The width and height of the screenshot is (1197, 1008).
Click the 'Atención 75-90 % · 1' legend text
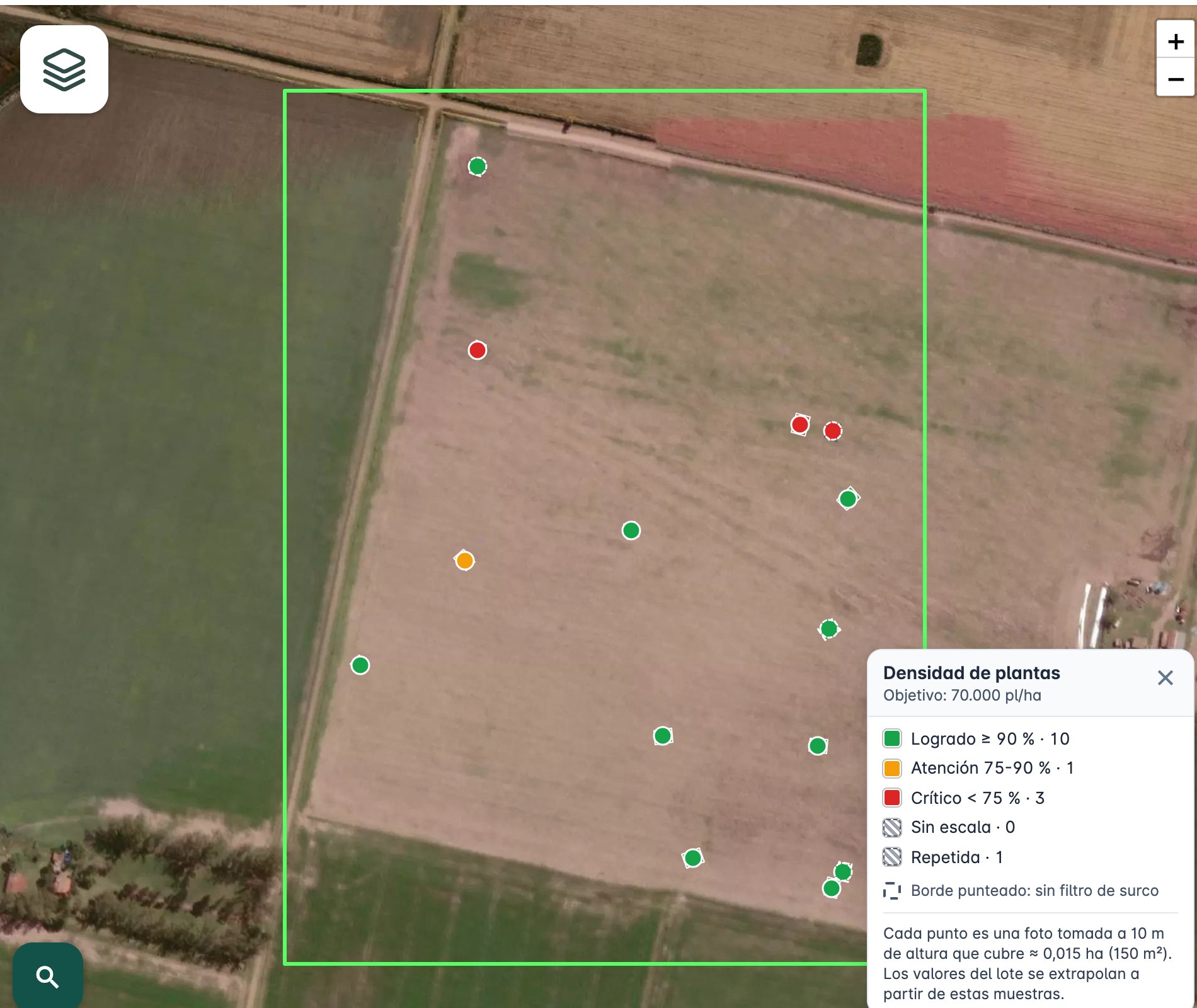(992, 768)
